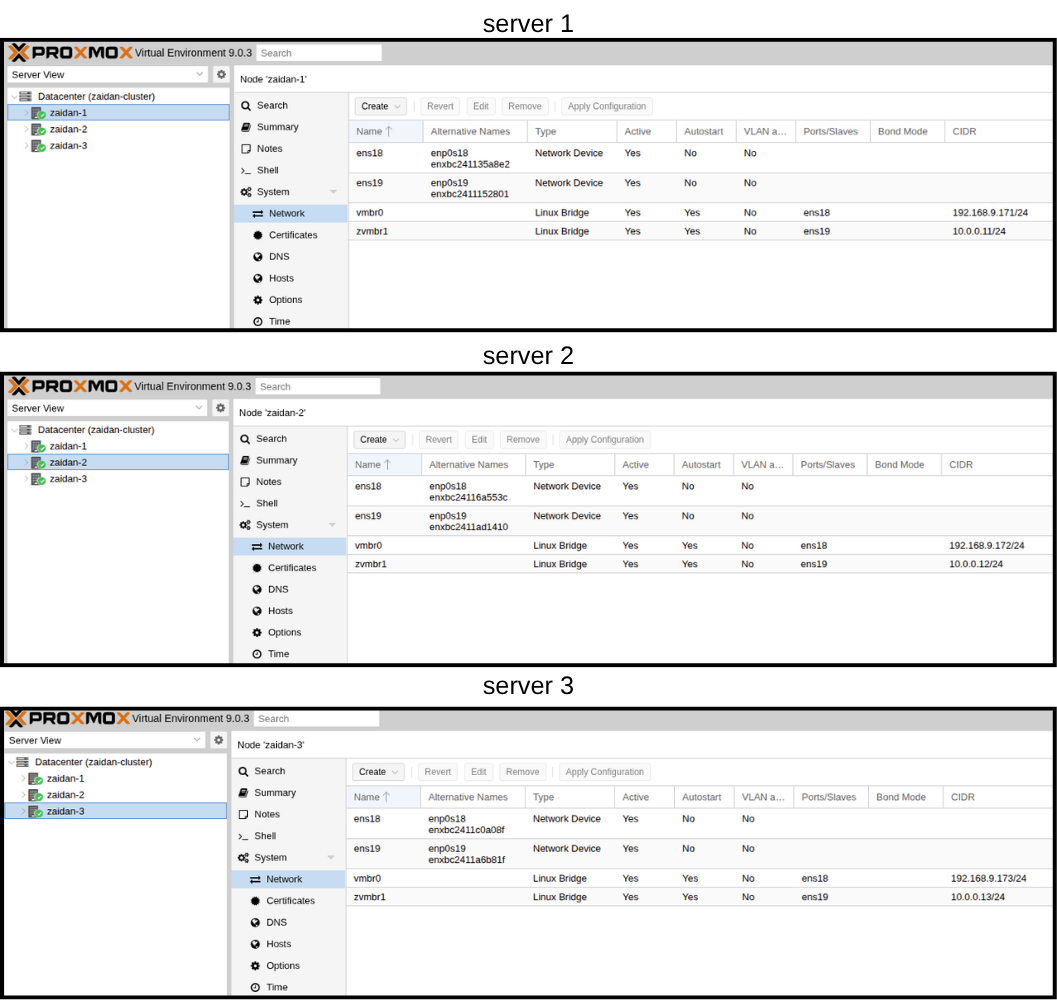This screenshot has width=1057, height=1000.
Task: Collapse the System section arrow in zaidan-3 sidebar
Action: [331, 858]
